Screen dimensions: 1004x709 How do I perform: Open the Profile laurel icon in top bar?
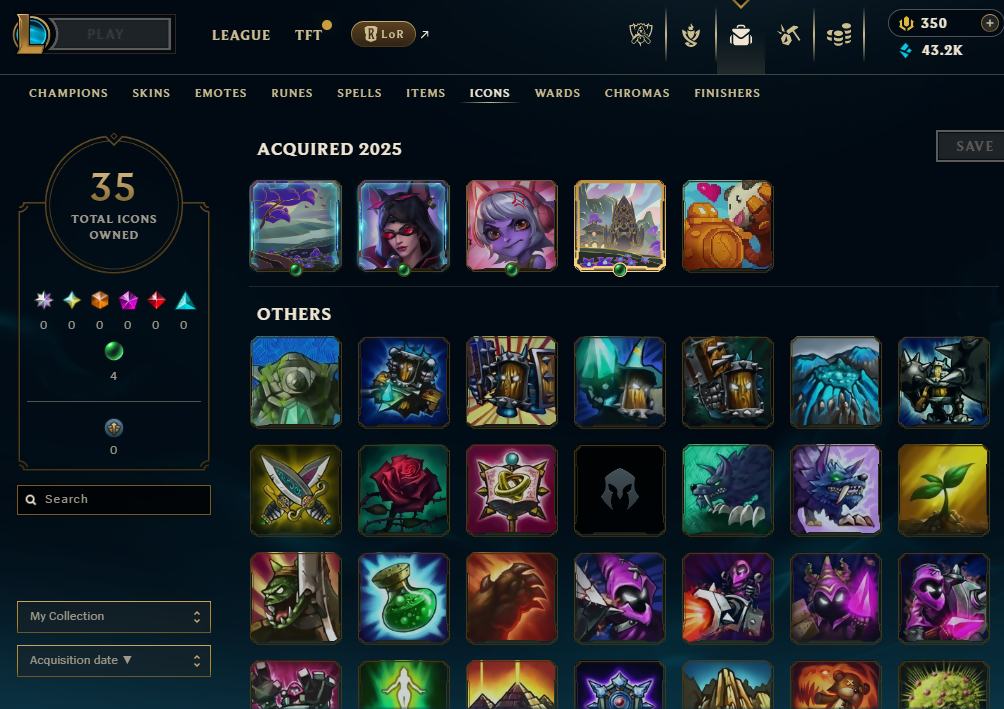point(690,35)
